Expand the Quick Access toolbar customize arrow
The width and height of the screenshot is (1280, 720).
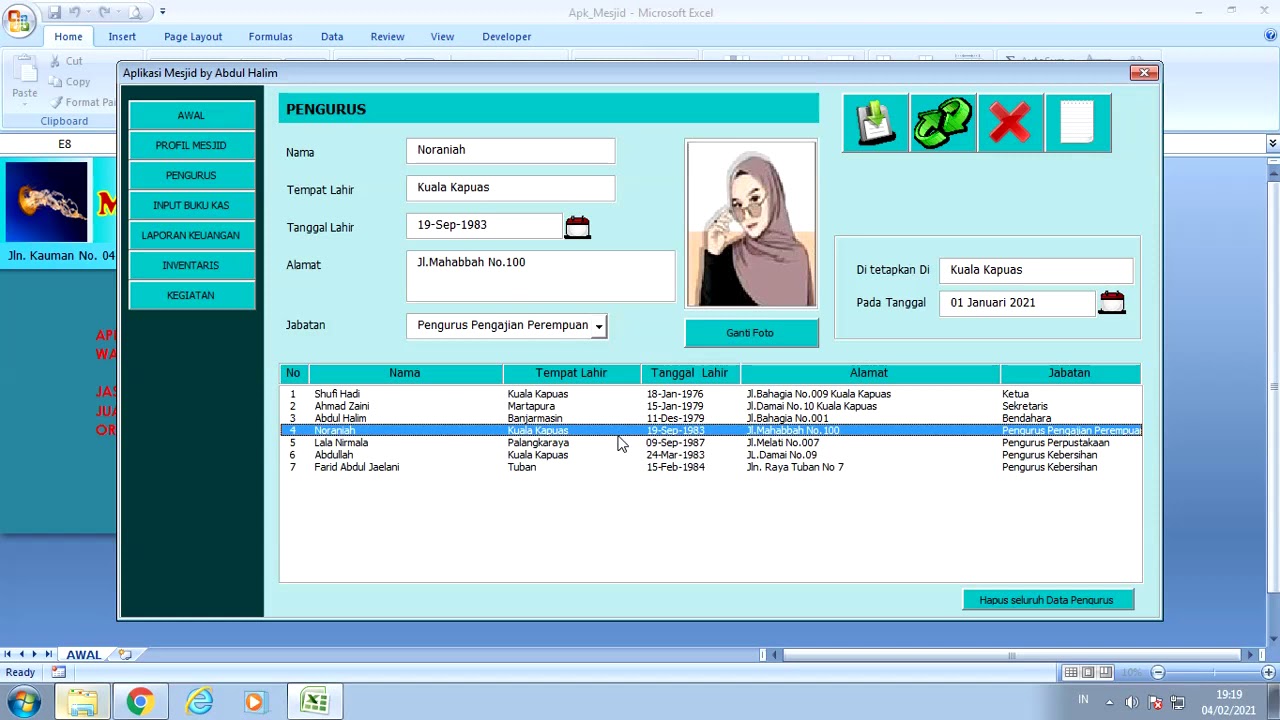pos(162,12)
